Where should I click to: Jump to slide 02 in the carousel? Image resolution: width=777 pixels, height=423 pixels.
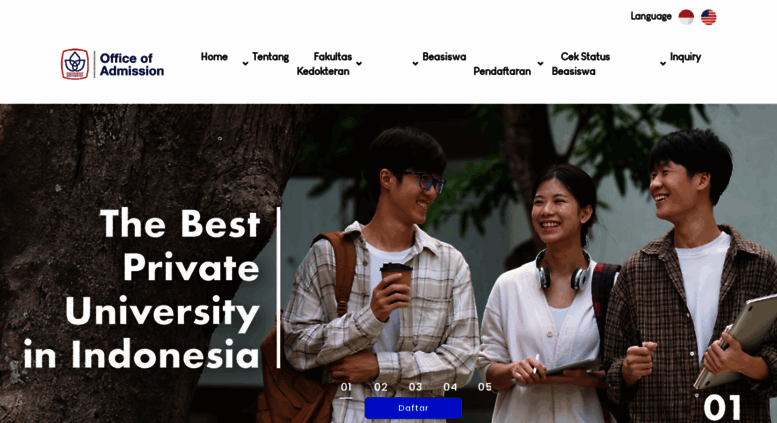click(381, 387)
